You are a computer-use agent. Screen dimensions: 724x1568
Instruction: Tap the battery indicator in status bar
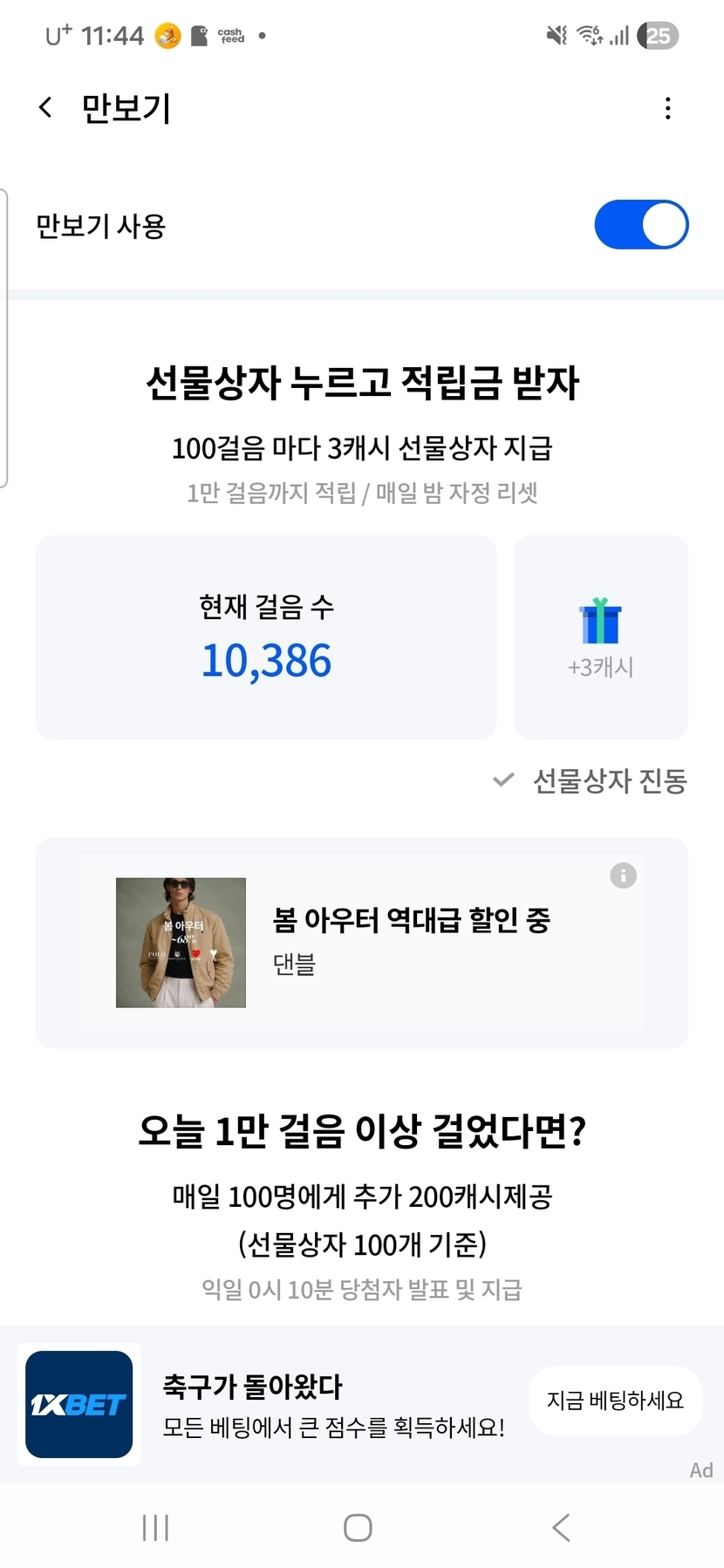point(658,36)
